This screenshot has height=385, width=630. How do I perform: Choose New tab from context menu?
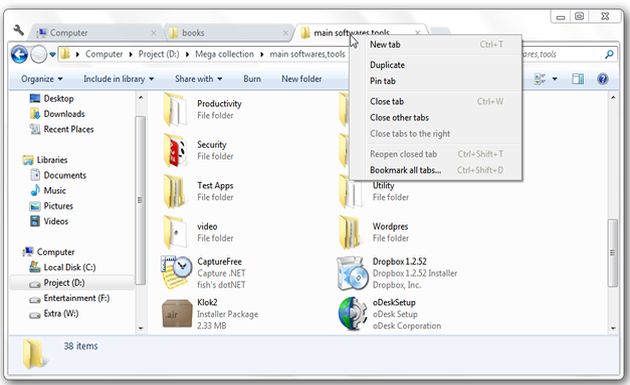436,45
